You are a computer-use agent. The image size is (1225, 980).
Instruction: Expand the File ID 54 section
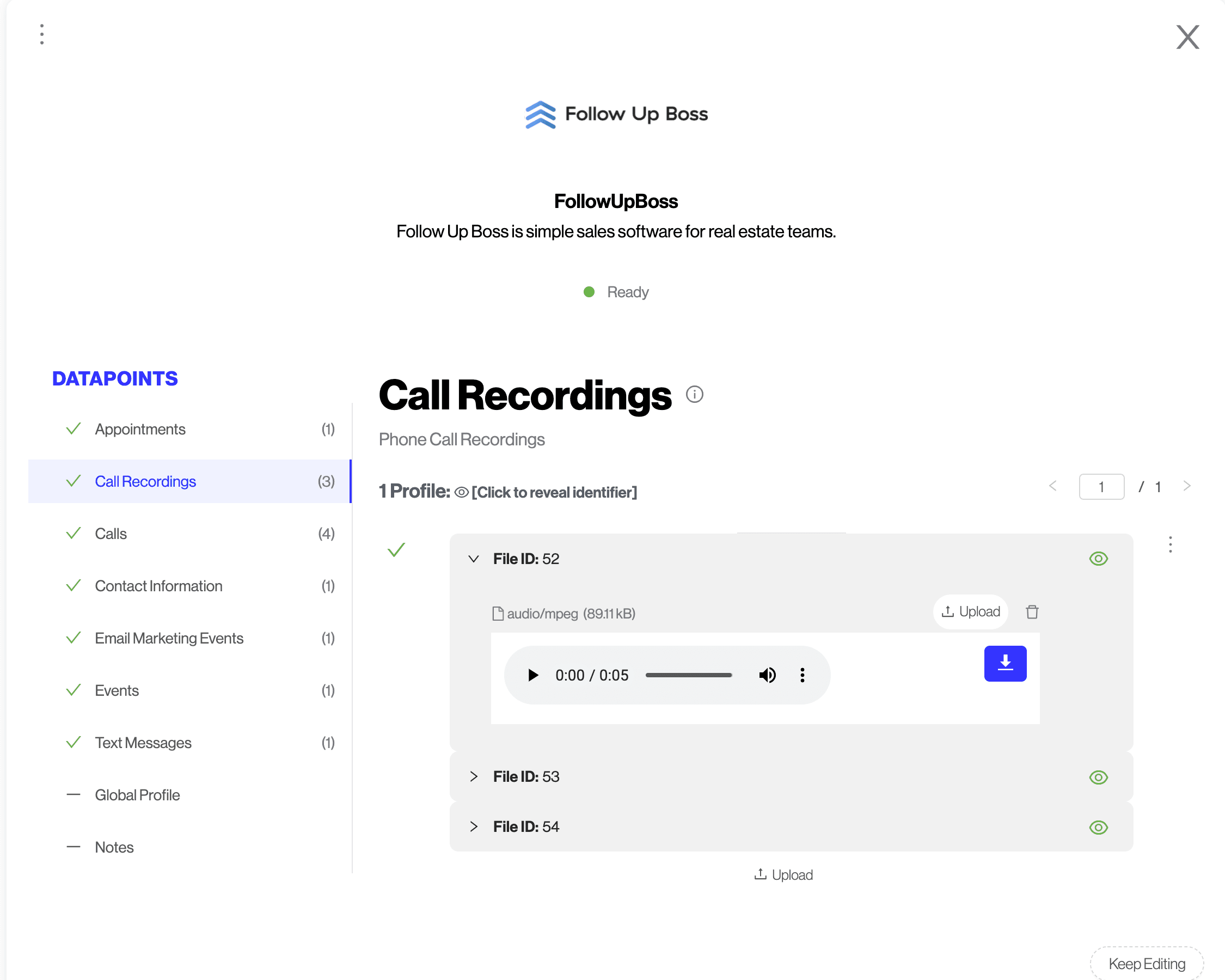[473, 826]
